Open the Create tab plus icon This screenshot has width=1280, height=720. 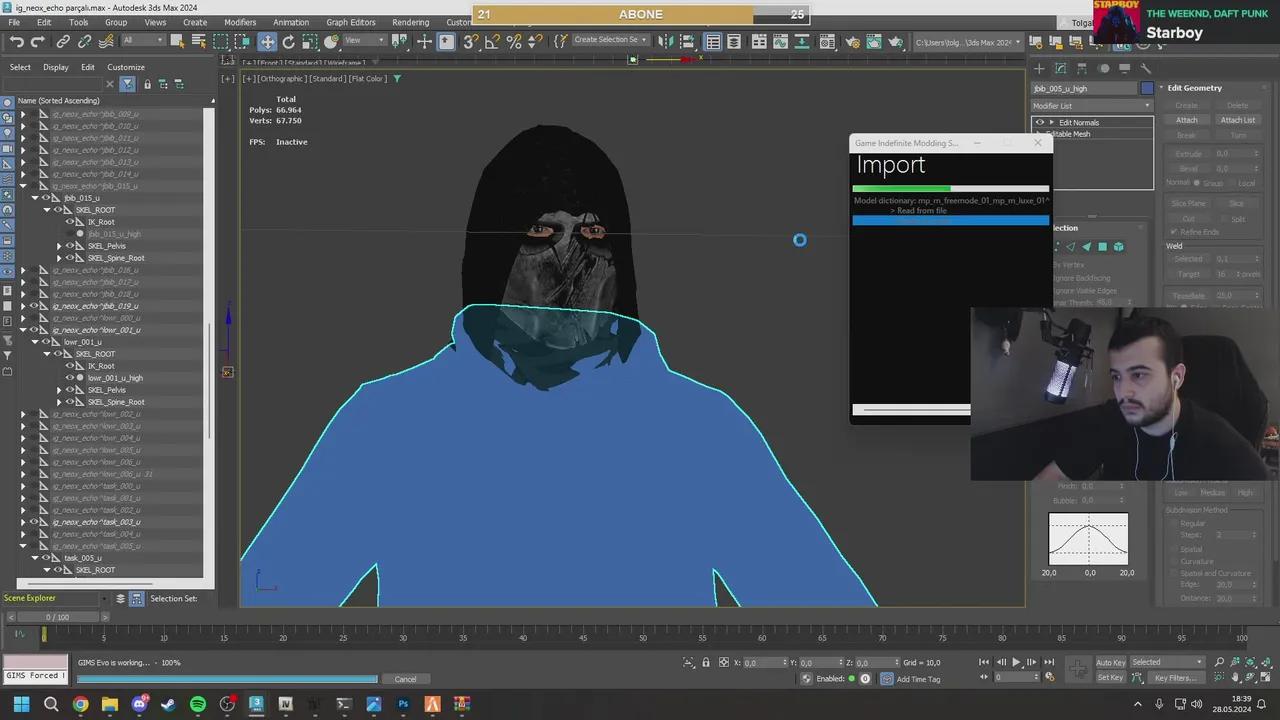tap(1039, 68)
